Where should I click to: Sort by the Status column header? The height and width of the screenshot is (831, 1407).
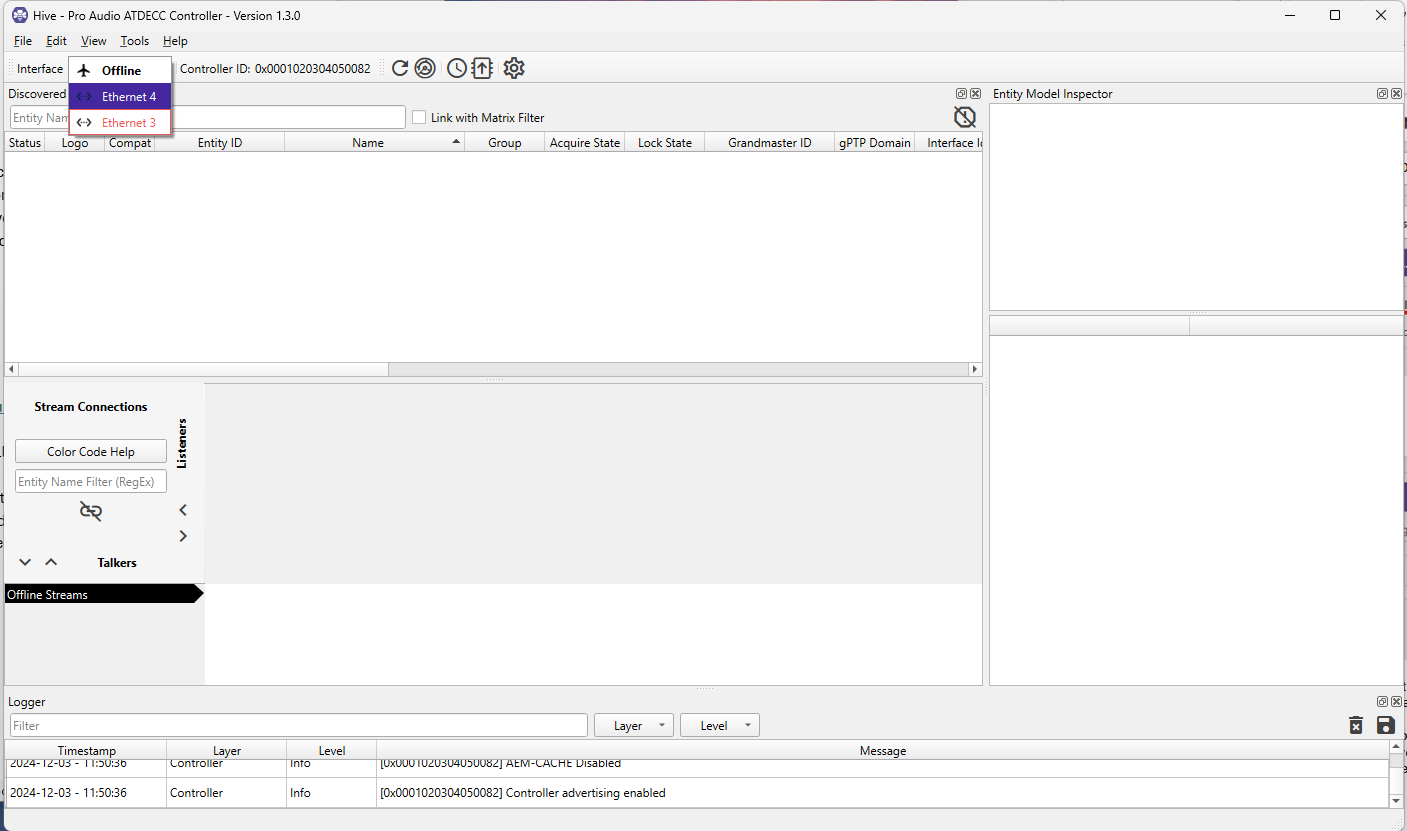[25, 143]
